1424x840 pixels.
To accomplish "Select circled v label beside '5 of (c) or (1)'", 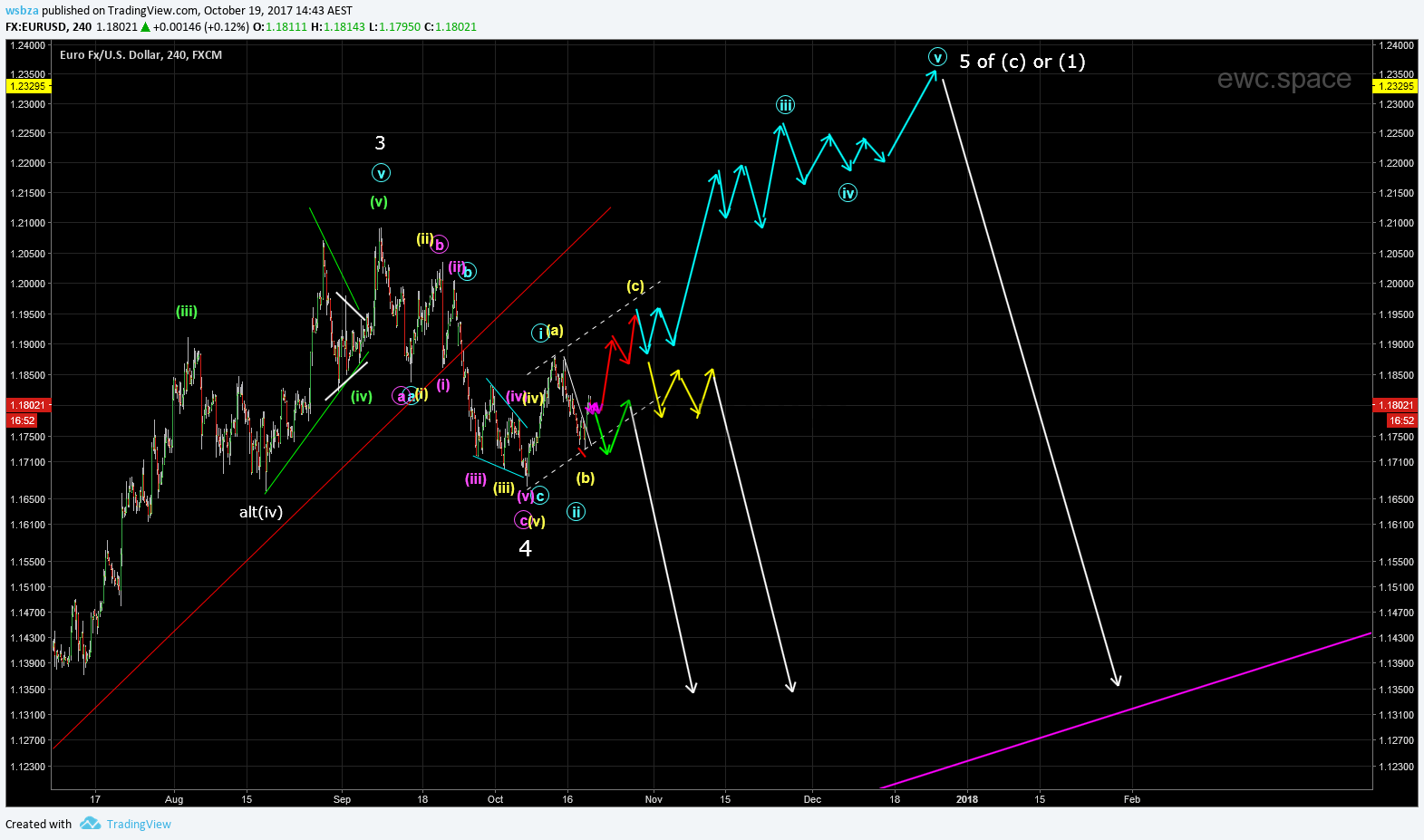I will [937, 58].
